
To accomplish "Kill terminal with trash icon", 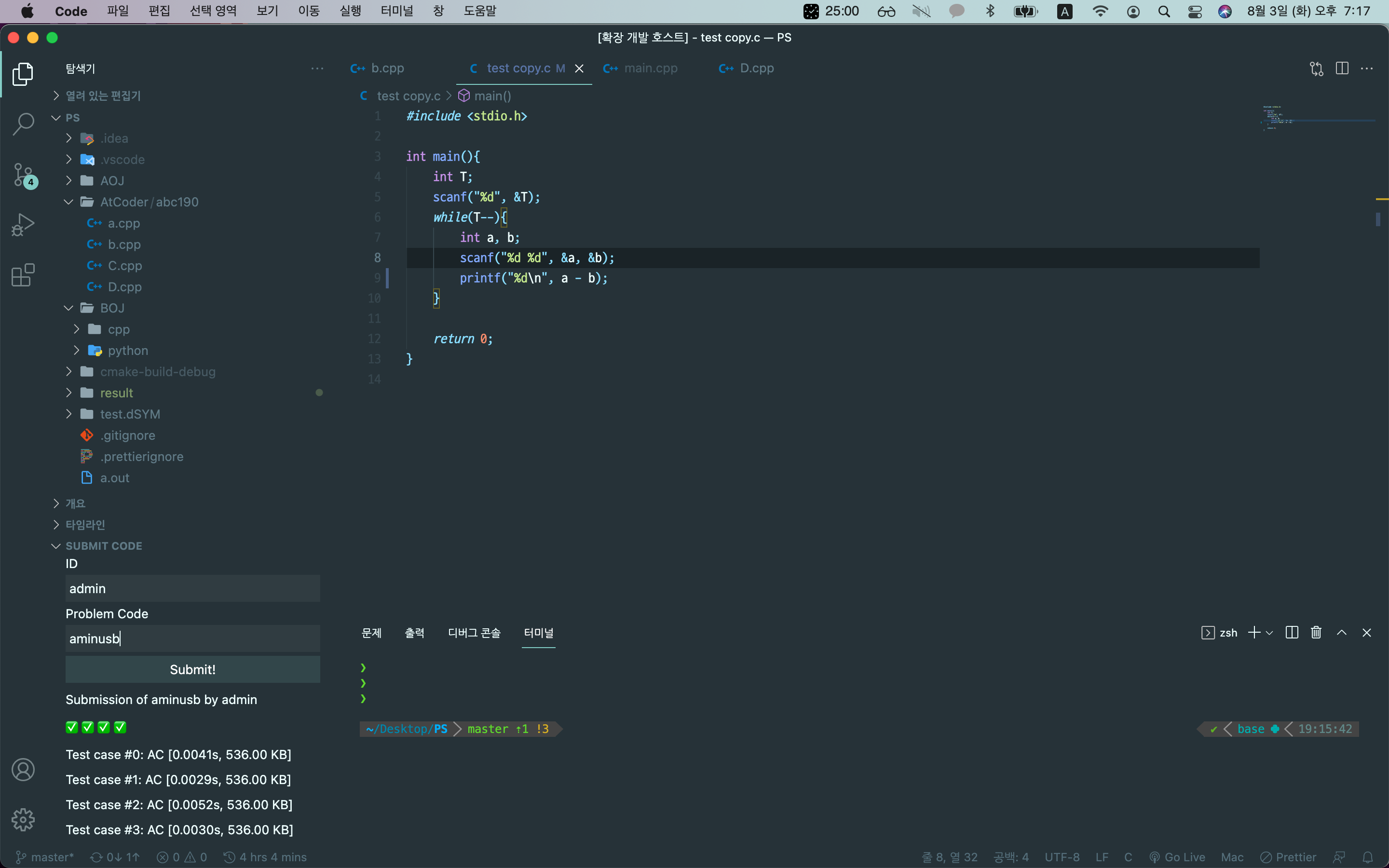I will click(x=1316, y=633).
